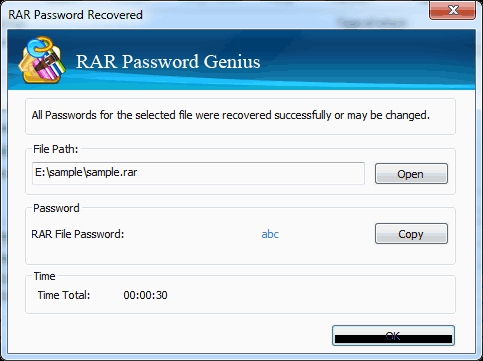Confirm the dialog with the OK button
The height and width of the screenshot is (361, 483).
coord(393,335)
